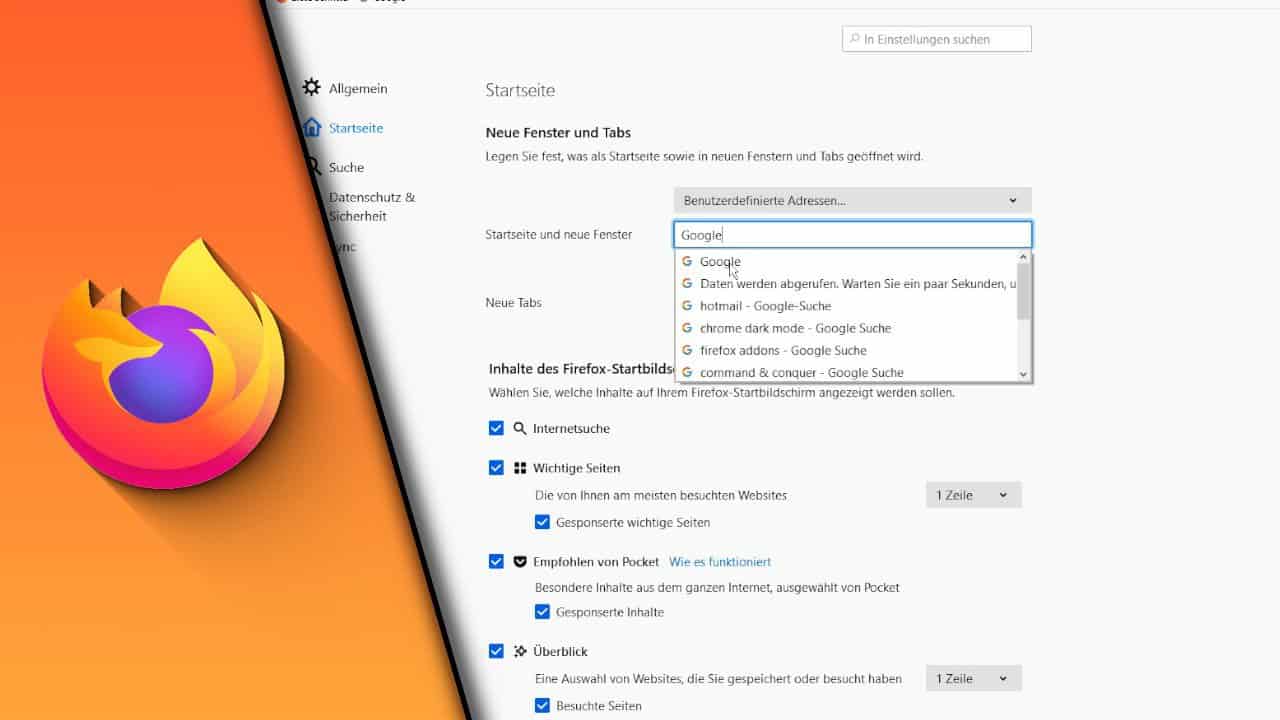
Task: Click the grid icon beside Wichtige Seiten
Action: point(520,467)
